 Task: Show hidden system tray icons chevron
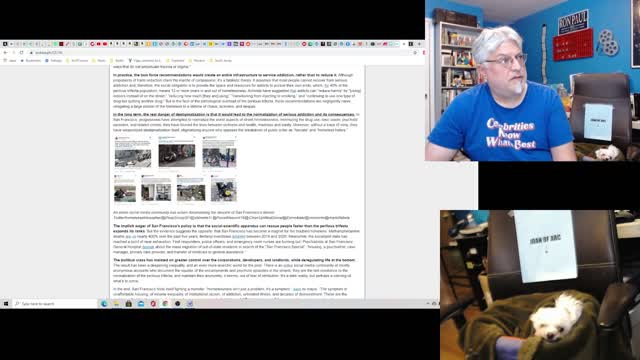point(428,304)
